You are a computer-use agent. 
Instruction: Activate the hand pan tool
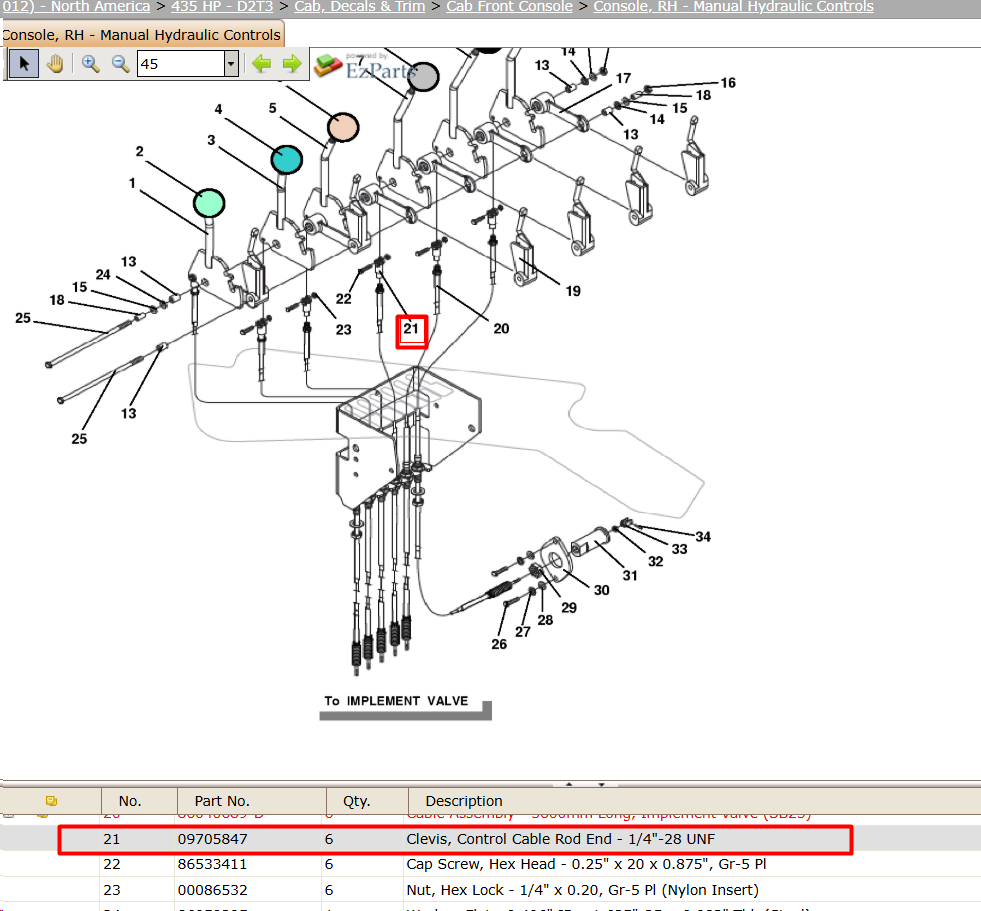(x=55, y=64)
